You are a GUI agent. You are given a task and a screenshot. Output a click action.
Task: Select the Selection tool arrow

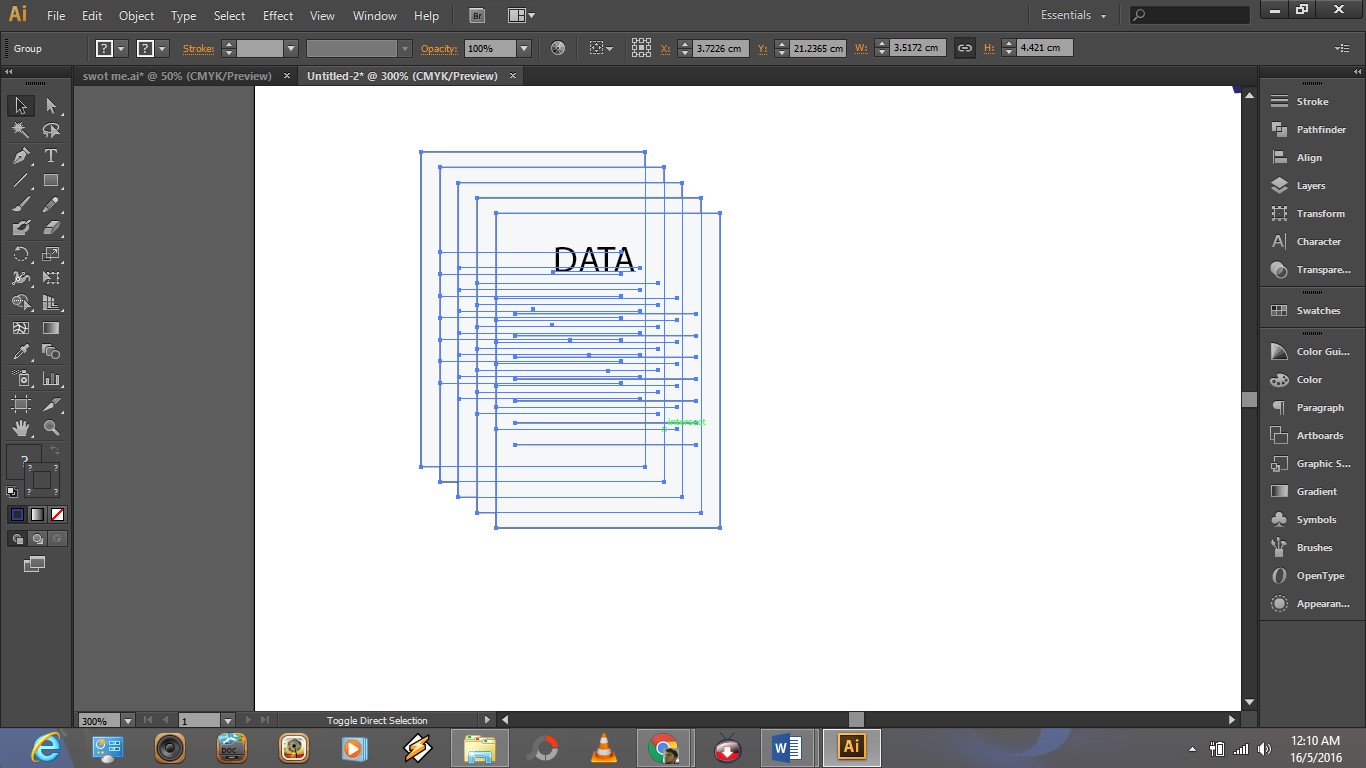coord(20,106)
